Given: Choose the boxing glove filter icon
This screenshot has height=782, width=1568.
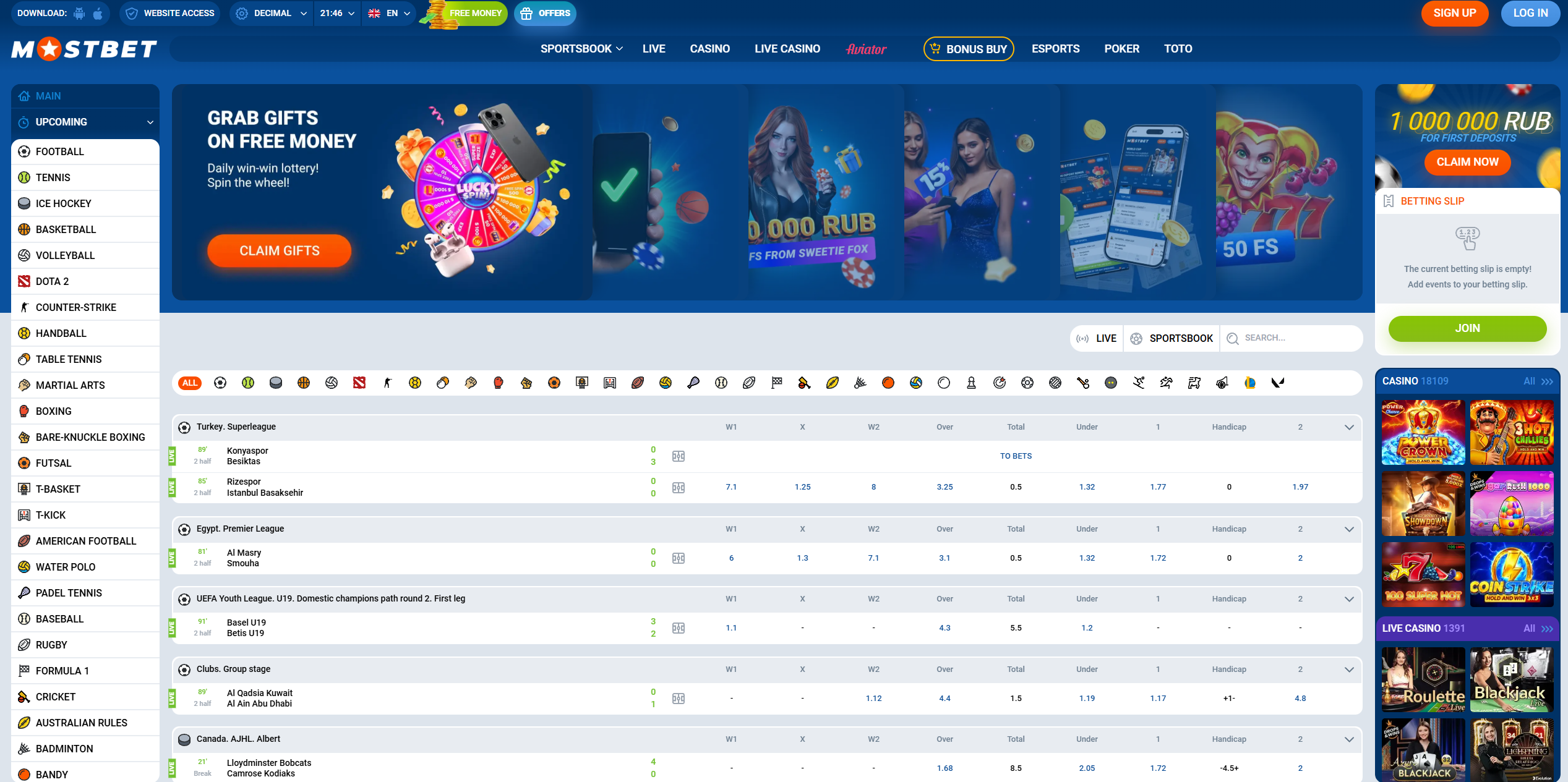Looking at the screenshot, I should click(499, 383).
